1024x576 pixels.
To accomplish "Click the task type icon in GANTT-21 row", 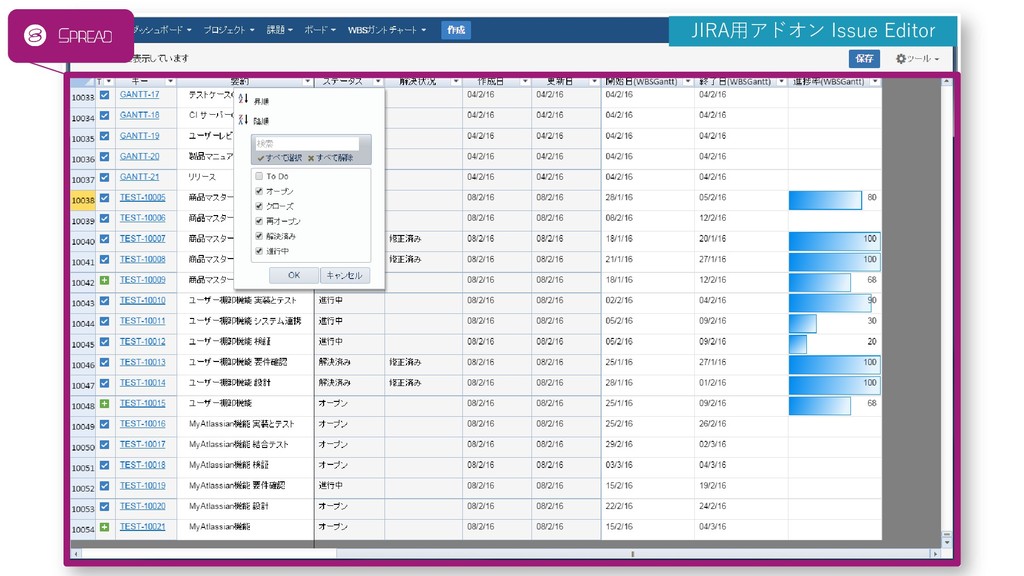I will pyautogui.click(x=104, y=178).
